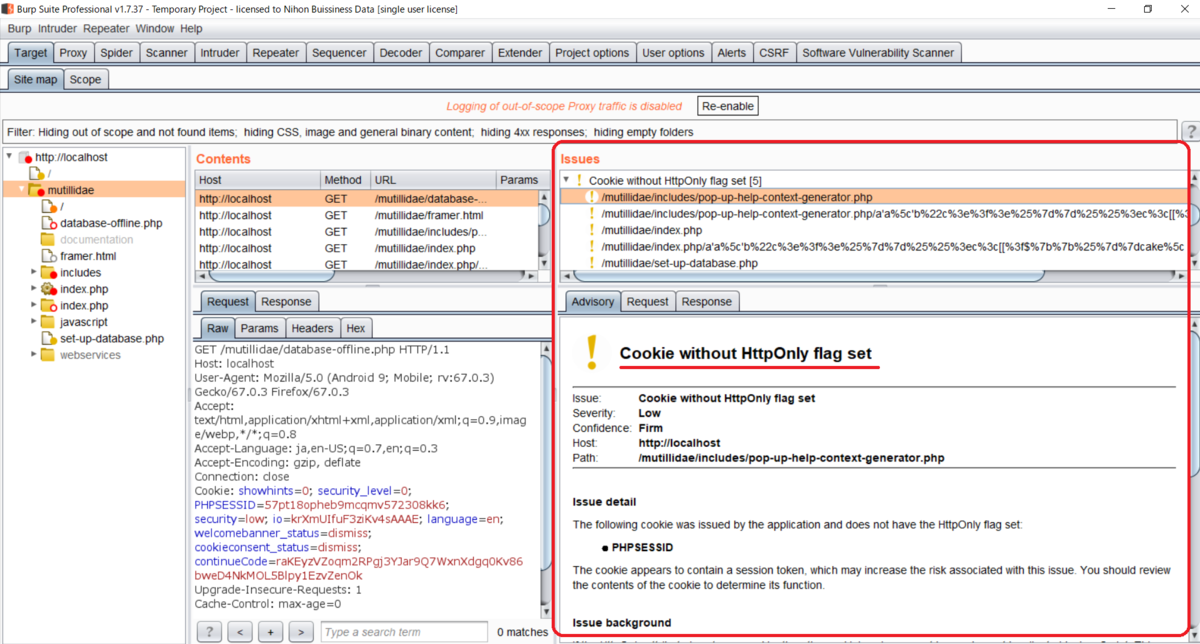Open the Alerts tab
Image resolution: width=1200 pixels, height=644 pixels.
[732, 53]
